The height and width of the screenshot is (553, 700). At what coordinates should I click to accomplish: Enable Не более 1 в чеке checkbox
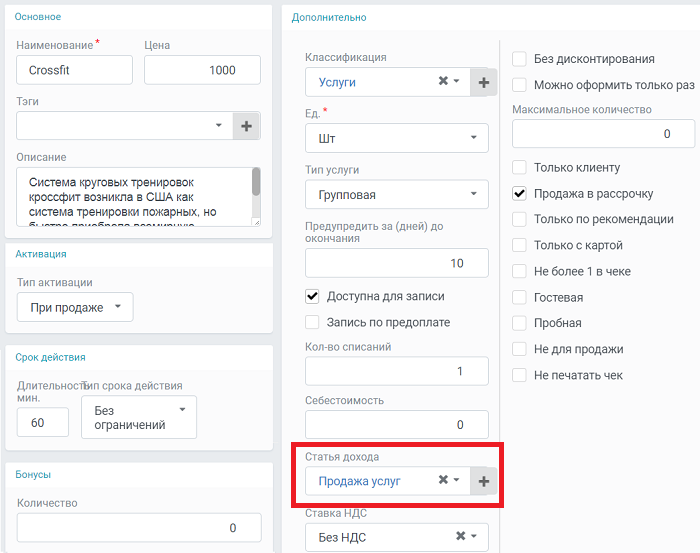coord(519,271)
